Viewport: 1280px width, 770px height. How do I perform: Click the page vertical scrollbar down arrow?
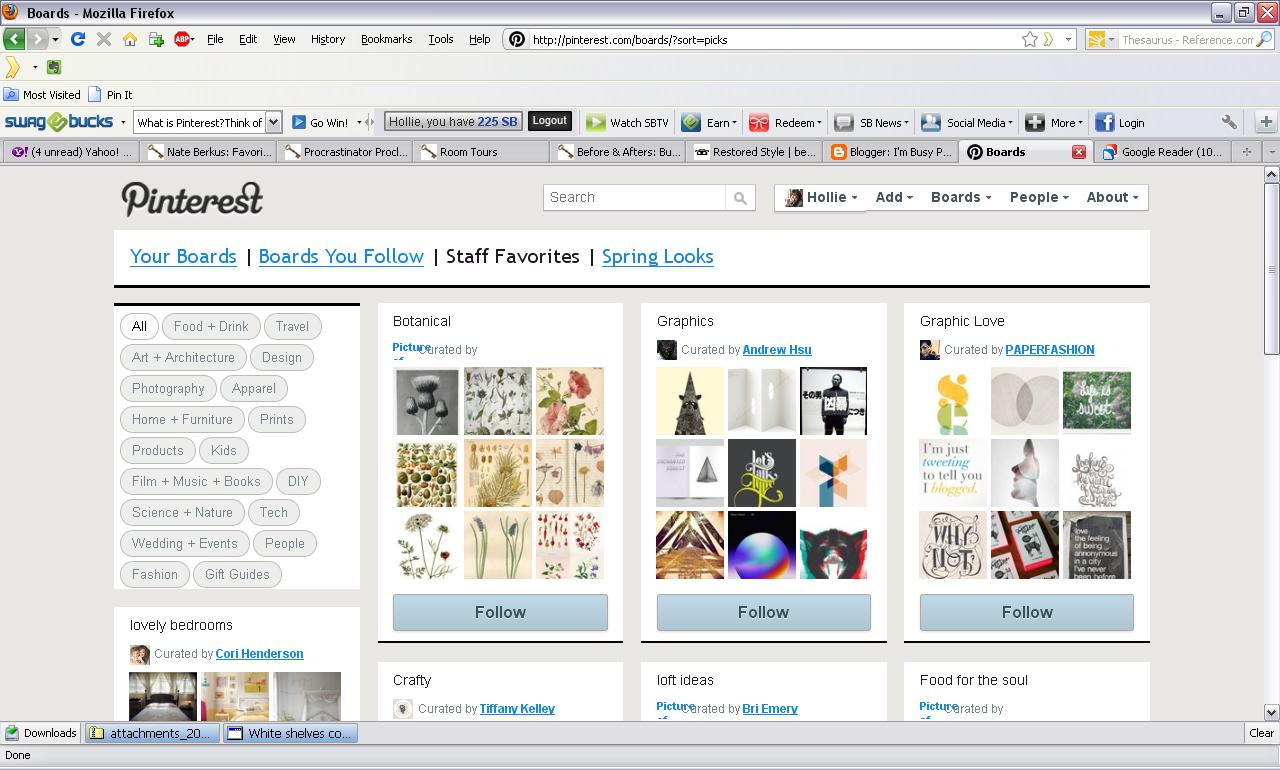click(x=1271, y=712)
